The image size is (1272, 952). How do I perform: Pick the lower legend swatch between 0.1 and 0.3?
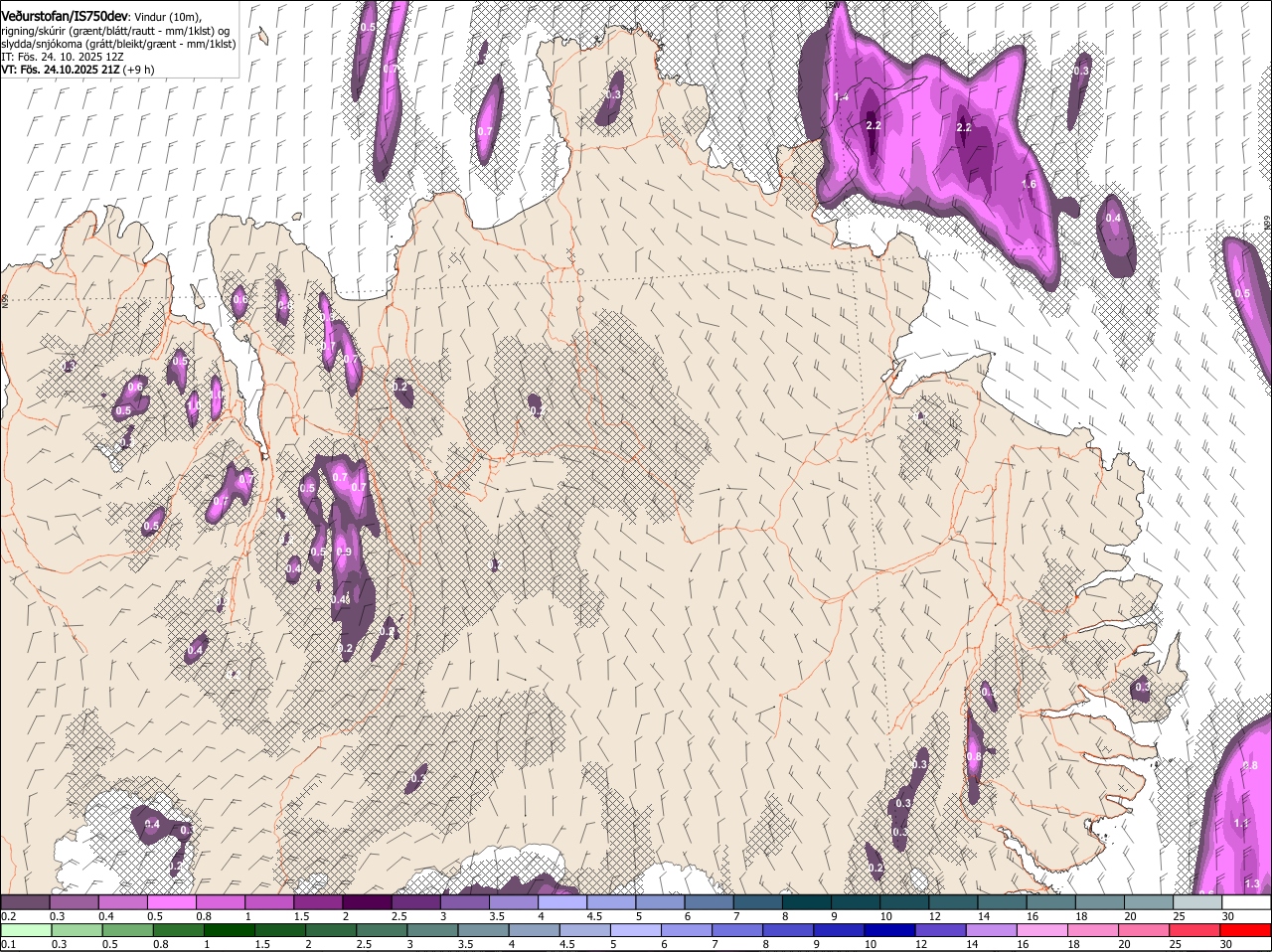[x=25, y=930]
